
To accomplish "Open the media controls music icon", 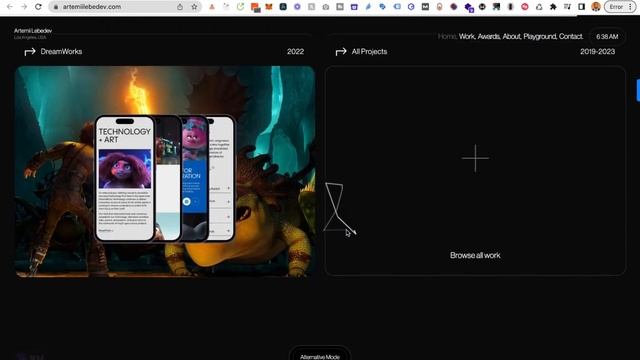I will [x=567, y=7].
